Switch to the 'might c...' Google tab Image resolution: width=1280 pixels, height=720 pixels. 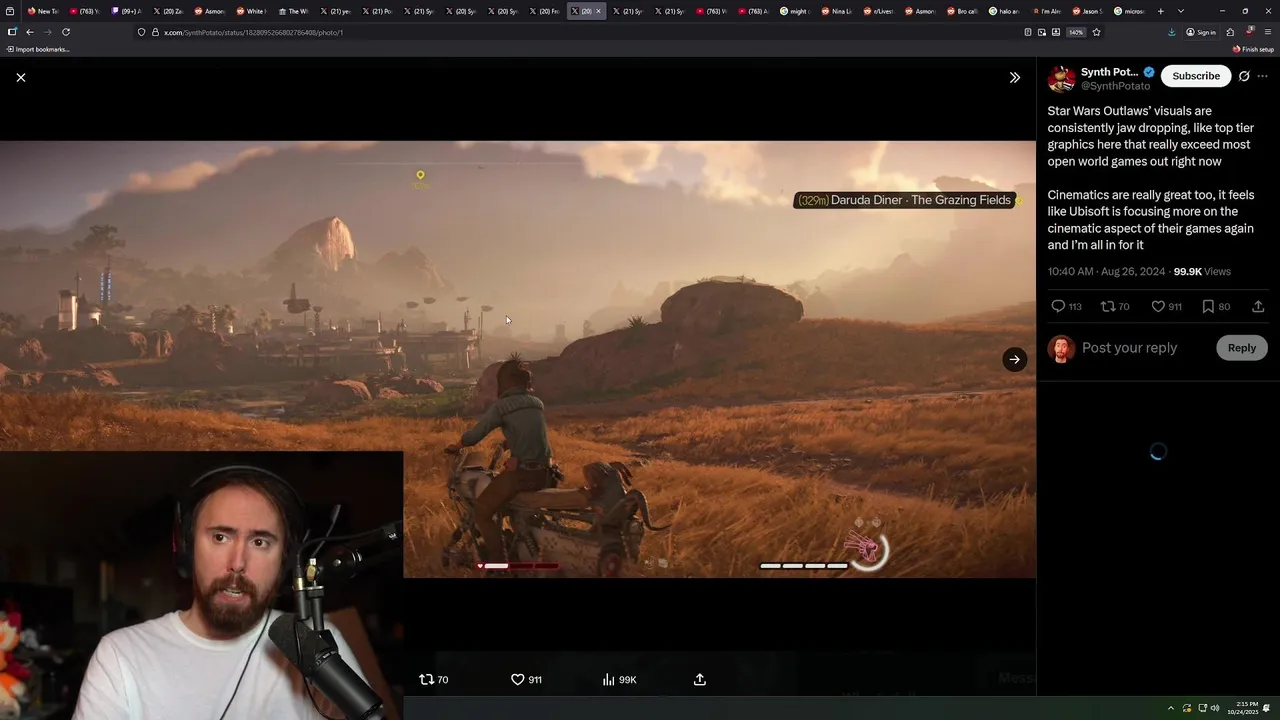coord(796,11)
